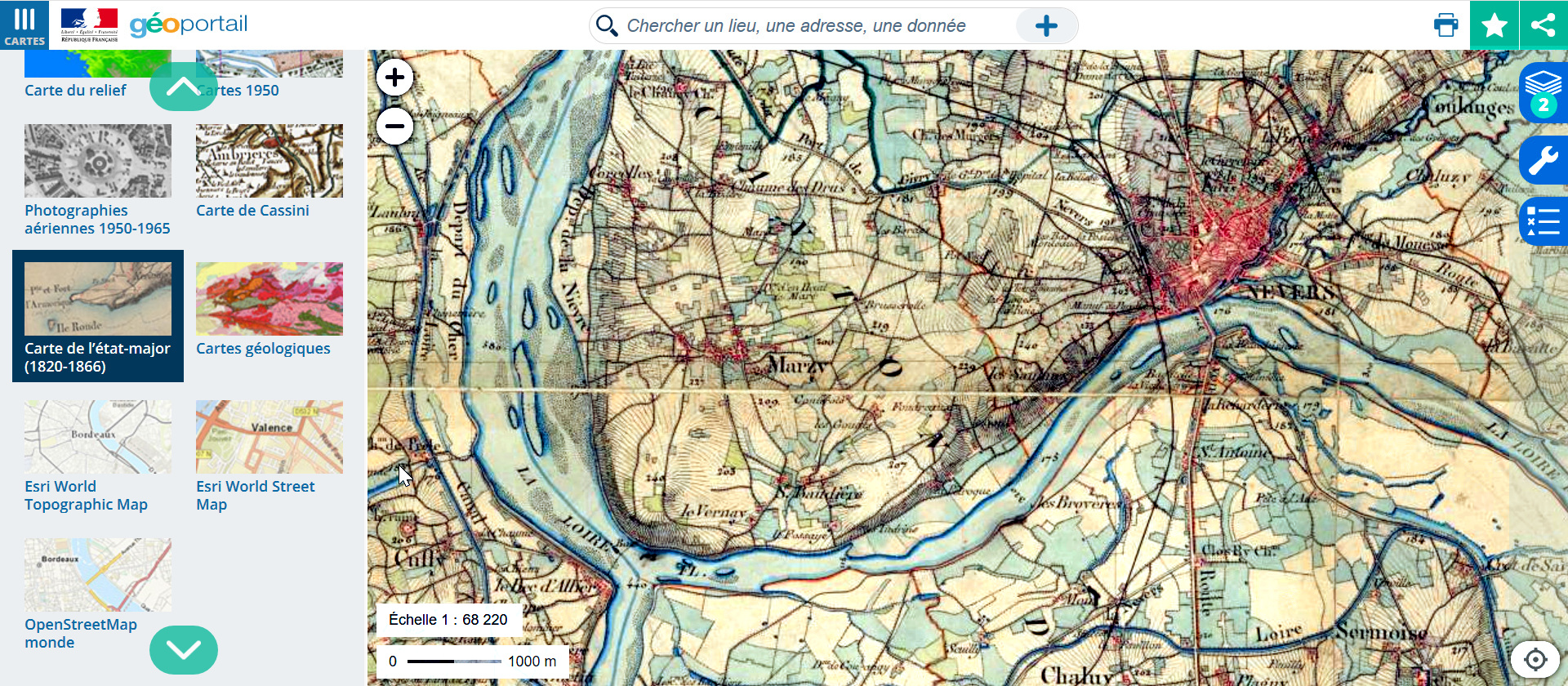Click Marzy label on the map
1568x686 pixels.
pos(796,365)
